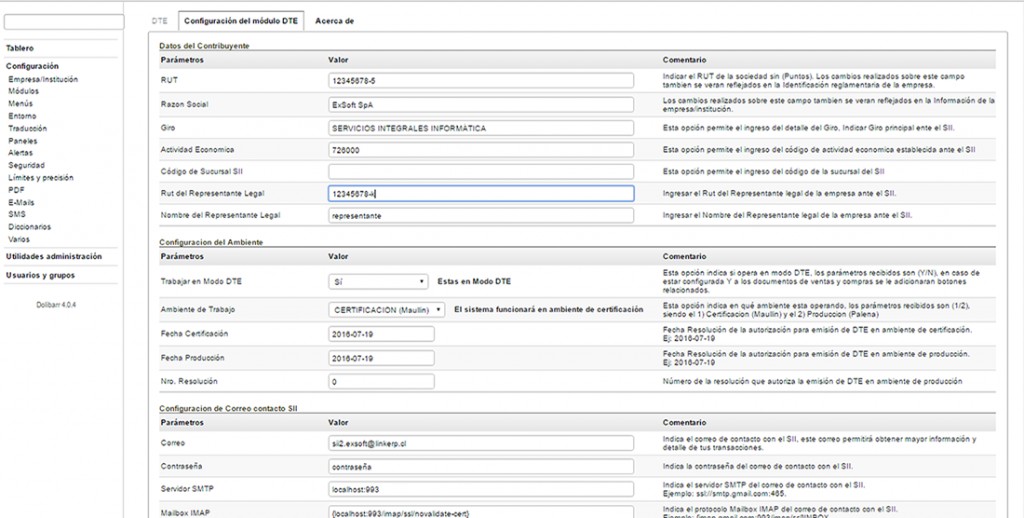The image size is (1024, 518).
Task: Select the Actividad Economica field
Action: click(x=480, y=149)
